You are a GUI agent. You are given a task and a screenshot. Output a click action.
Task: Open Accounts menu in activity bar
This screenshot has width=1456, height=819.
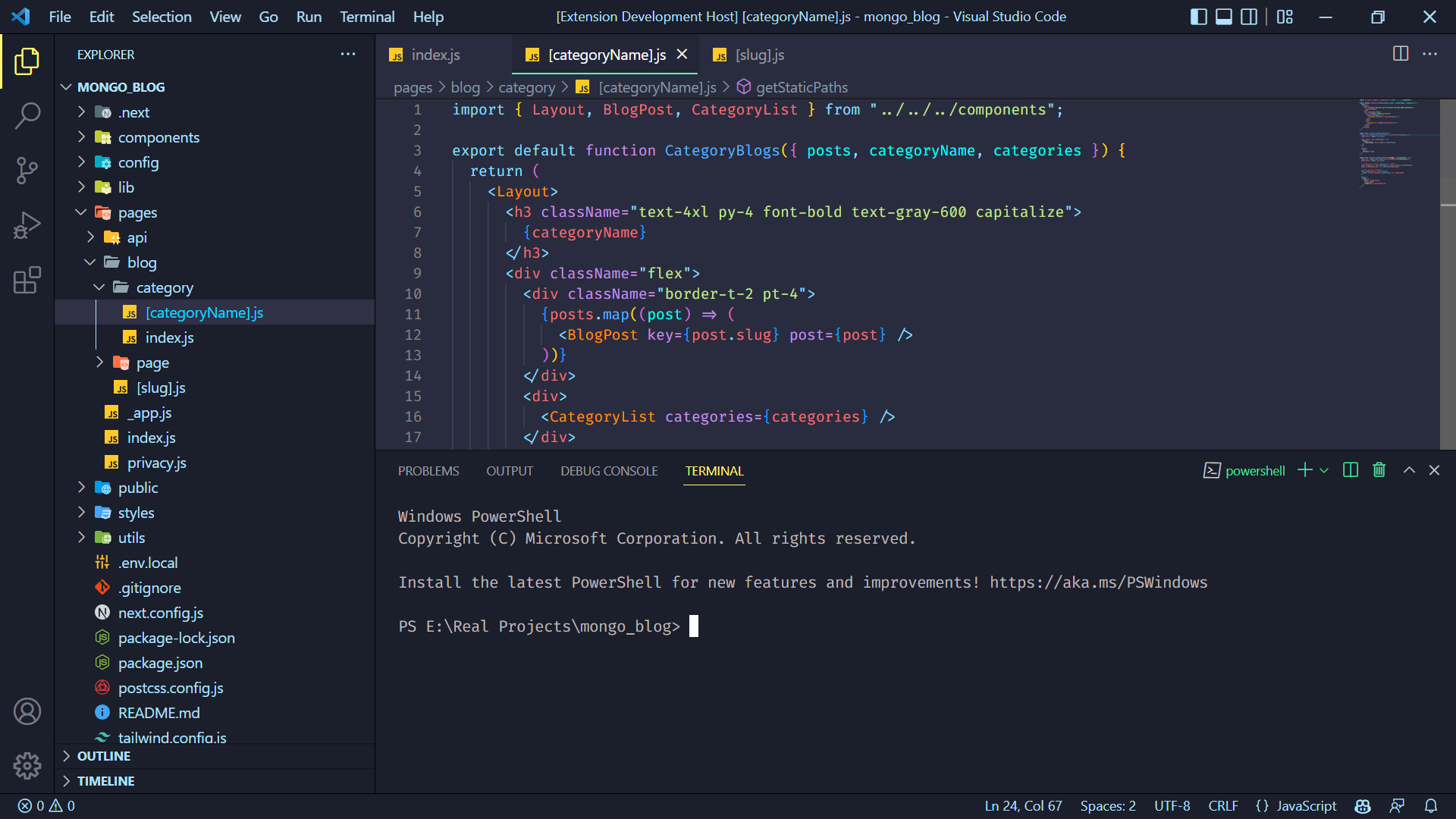[x=27, y=711]
